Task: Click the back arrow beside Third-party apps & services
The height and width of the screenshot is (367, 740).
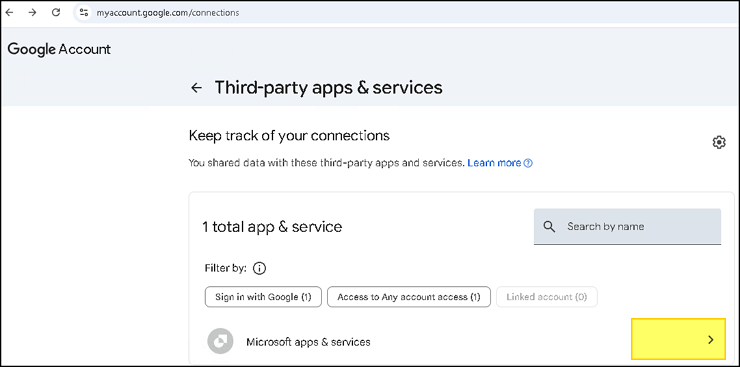Action: [x=196, y=87]
